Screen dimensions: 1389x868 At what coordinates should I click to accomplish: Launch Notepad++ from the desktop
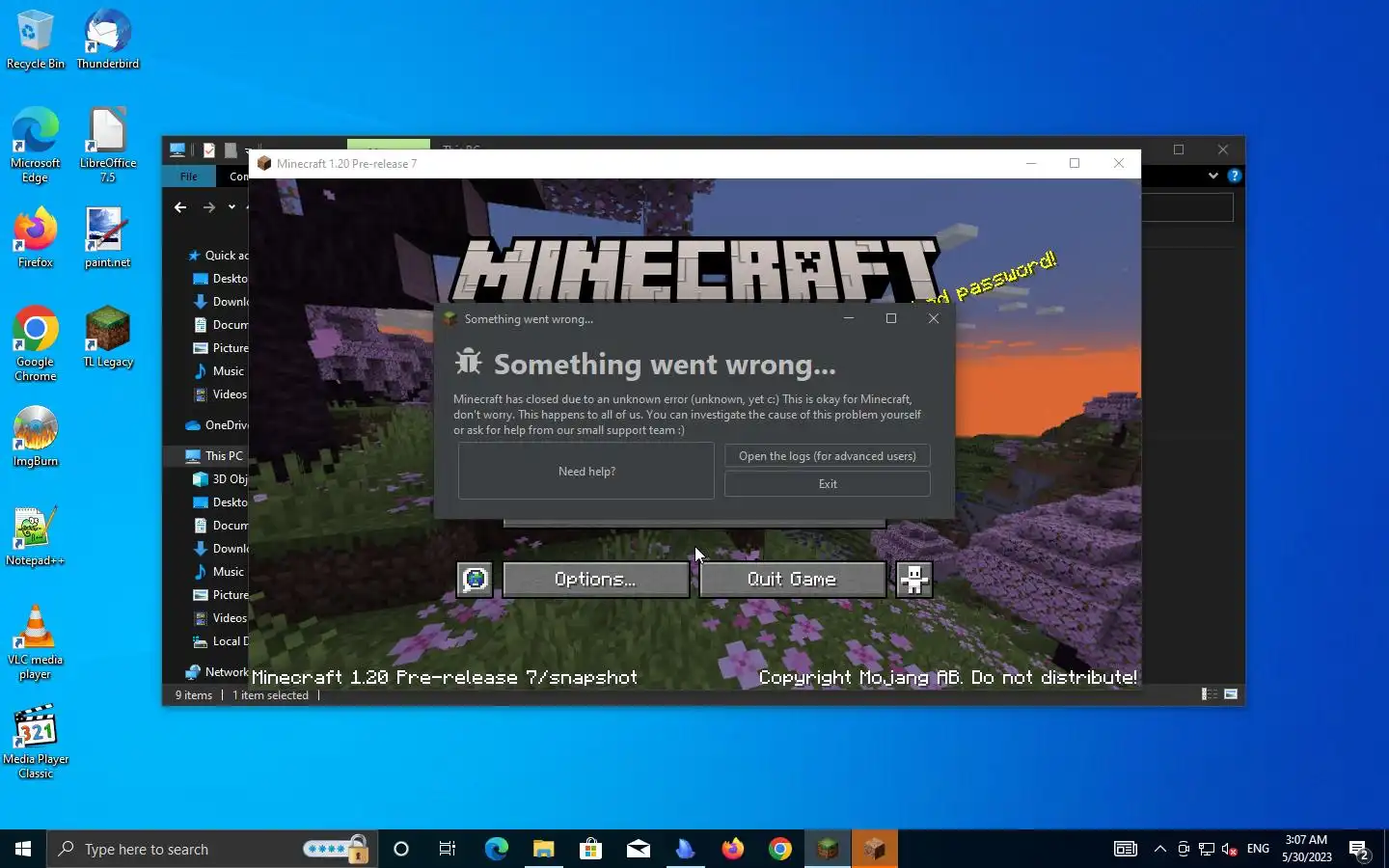(36, 536)
